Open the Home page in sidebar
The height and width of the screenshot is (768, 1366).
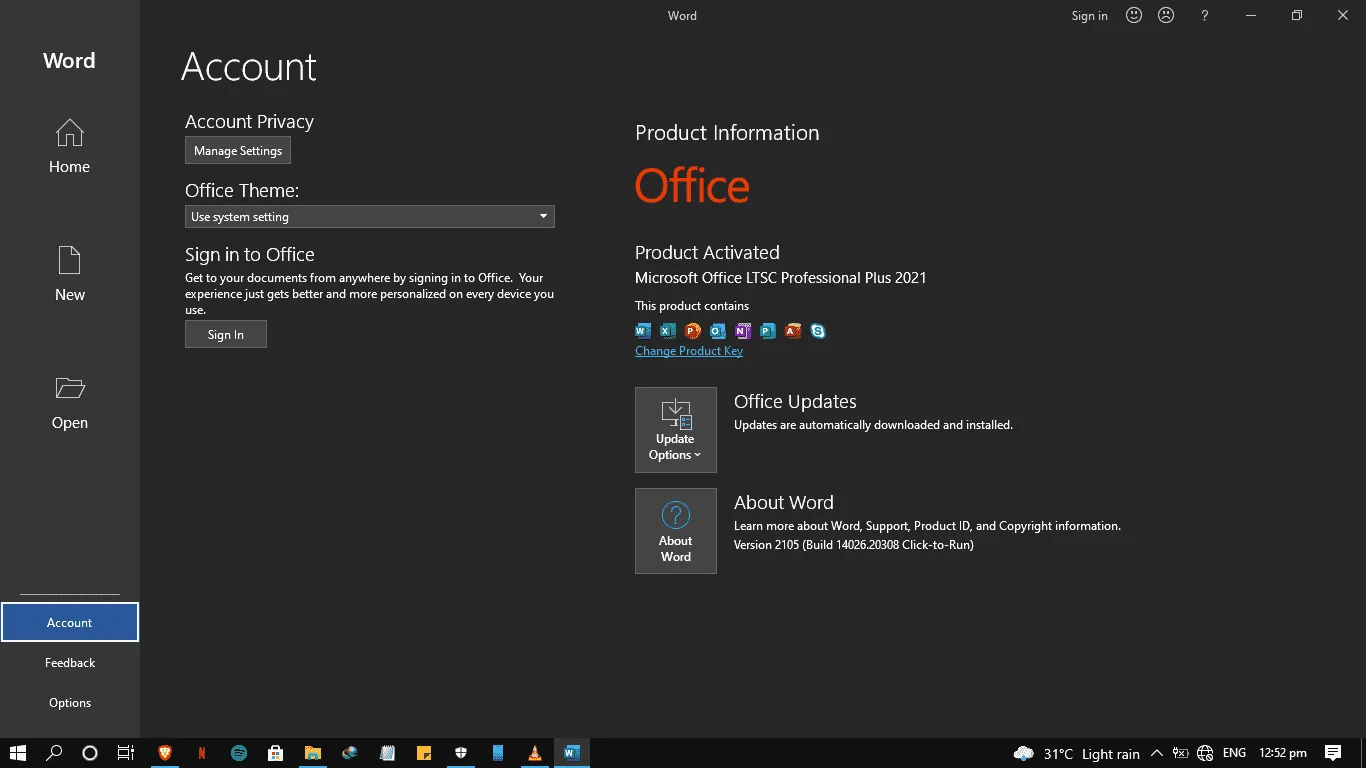pyautogui.click(x=70, y=146)
